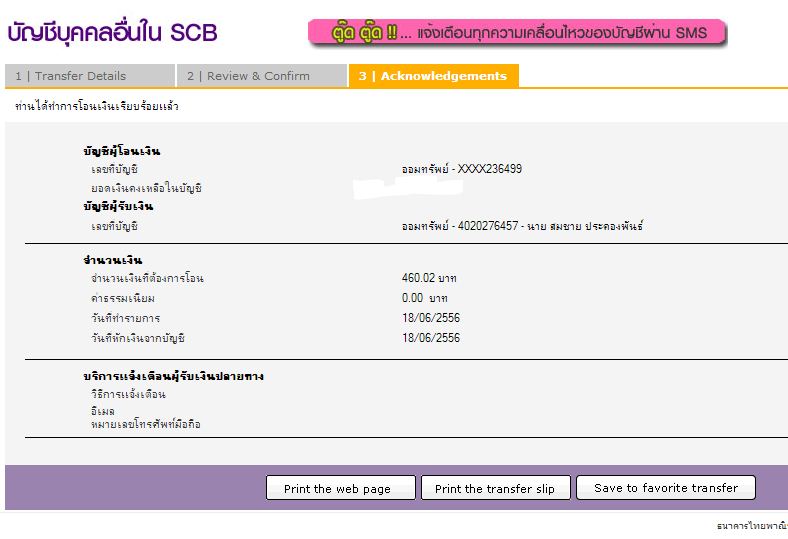This screenshot has height=539, width=788.
Task: Click the บัญชีผู้โอนเงิน section heading
Action: (x=122, y=151)
